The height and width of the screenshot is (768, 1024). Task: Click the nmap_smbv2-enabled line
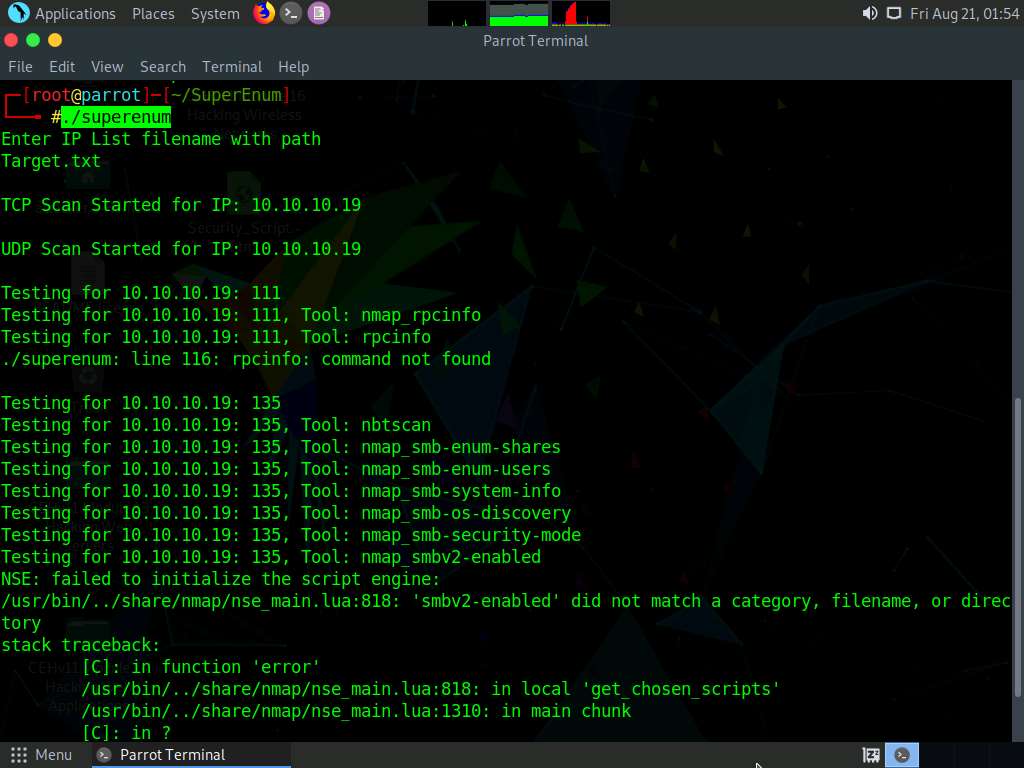(271, 557)
